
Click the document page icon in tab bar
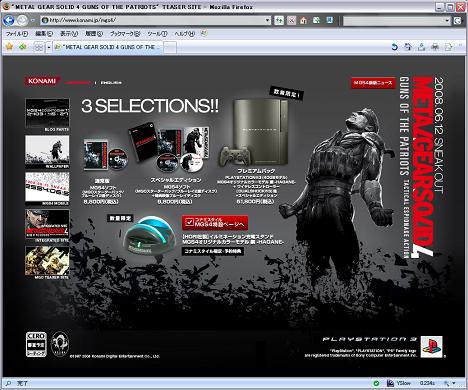click(x=448, y=47)
